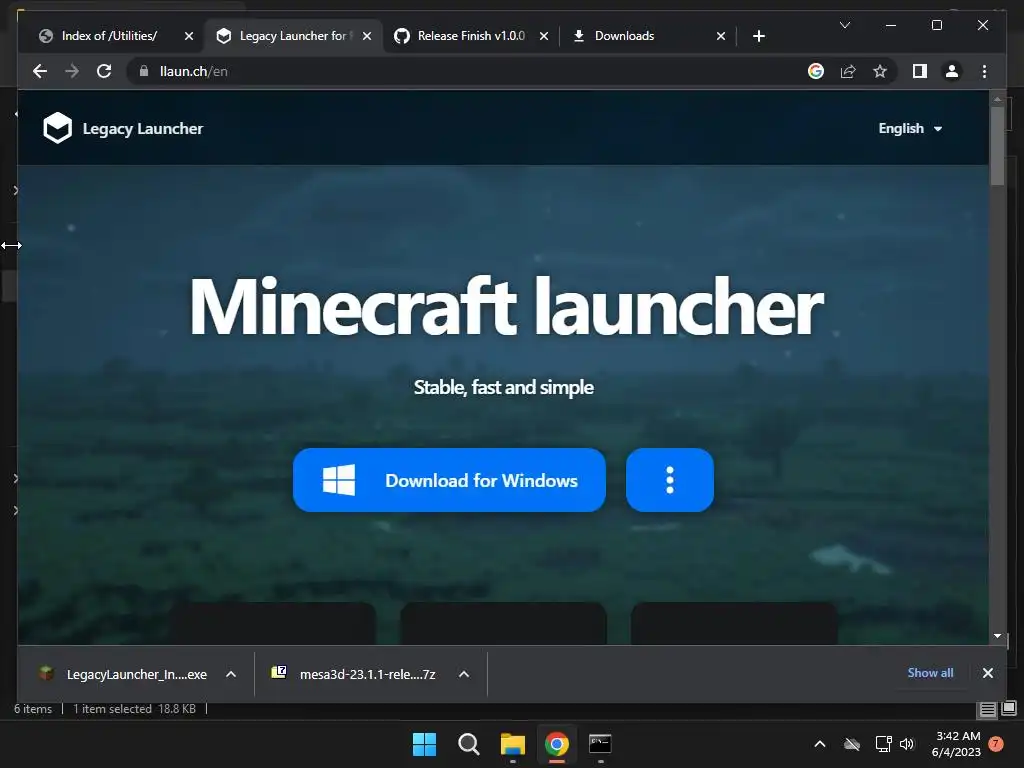This screenshot has width=1024, height=768.
Task: Switch to Index of /Utilities/ tab
Action: (109, 36)
